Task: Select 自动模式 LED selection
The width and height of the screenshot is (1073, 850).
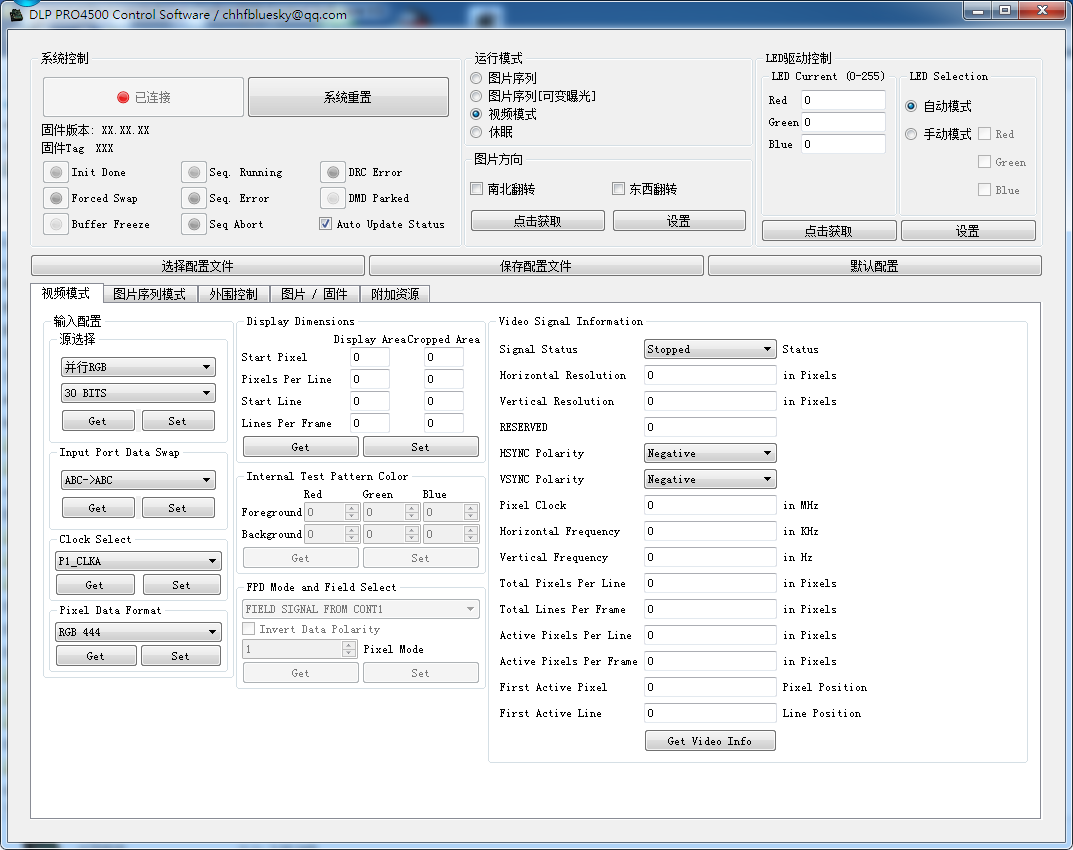Action: 912,106
